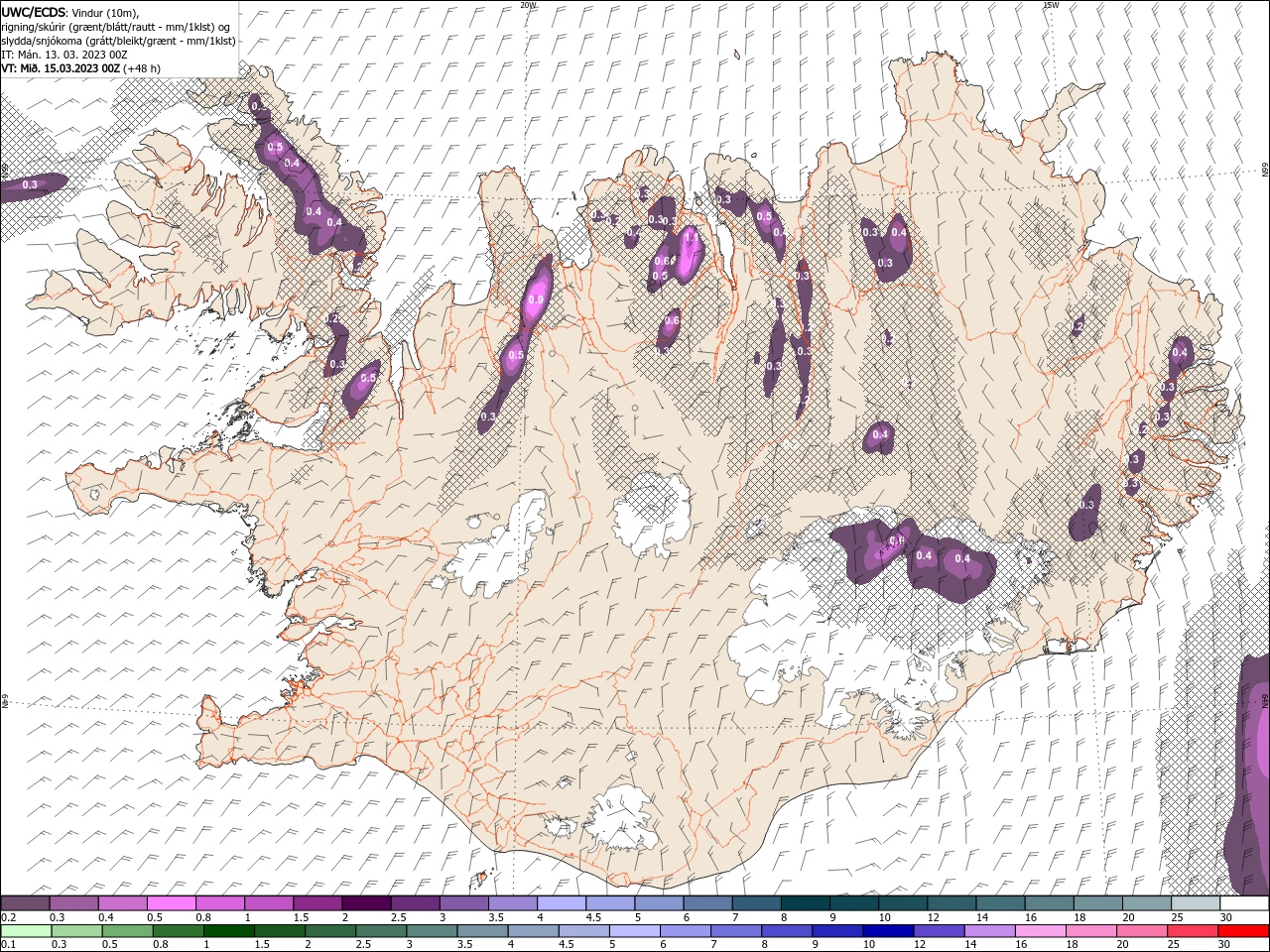The width and height of the screenshot is (1270, 952).
Task: Click the deep blue lower swatch at 10
Action: 890,931
